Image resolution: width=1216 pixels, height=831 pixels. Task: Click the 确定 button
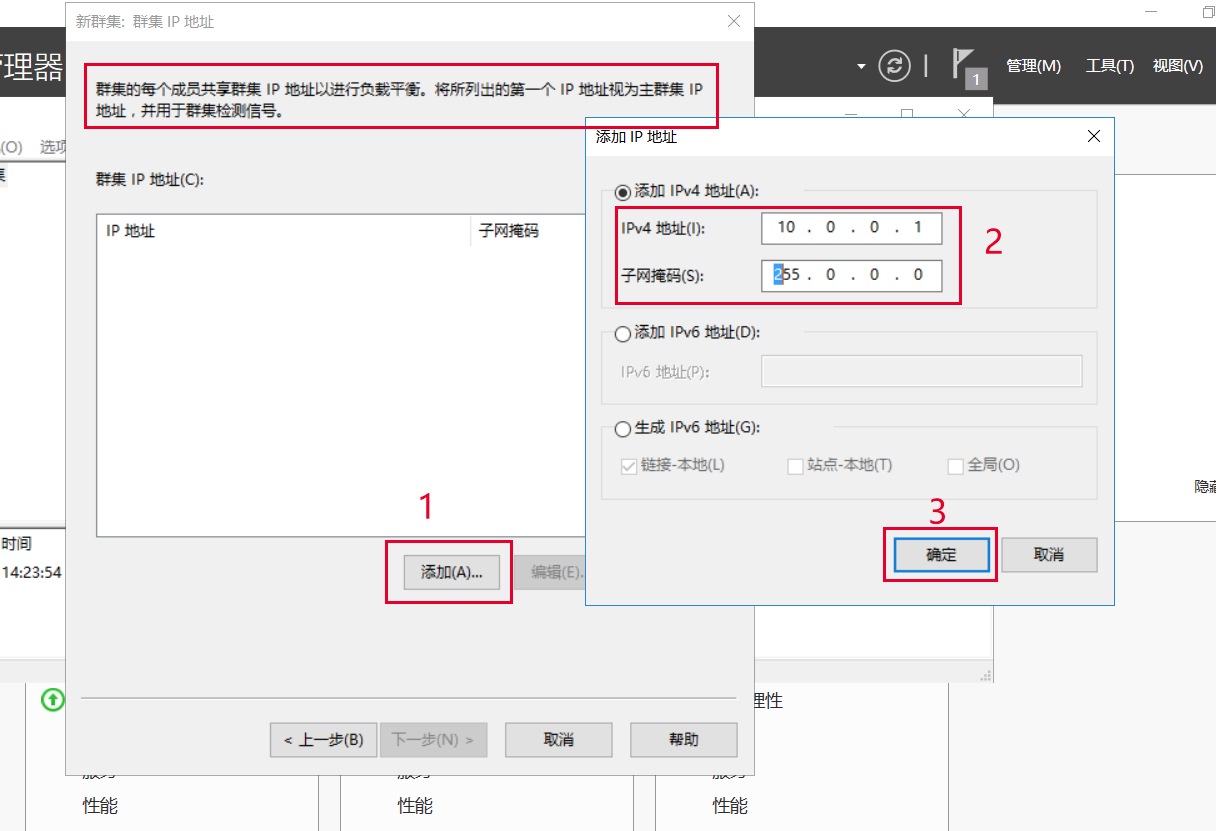coord(941,555)
